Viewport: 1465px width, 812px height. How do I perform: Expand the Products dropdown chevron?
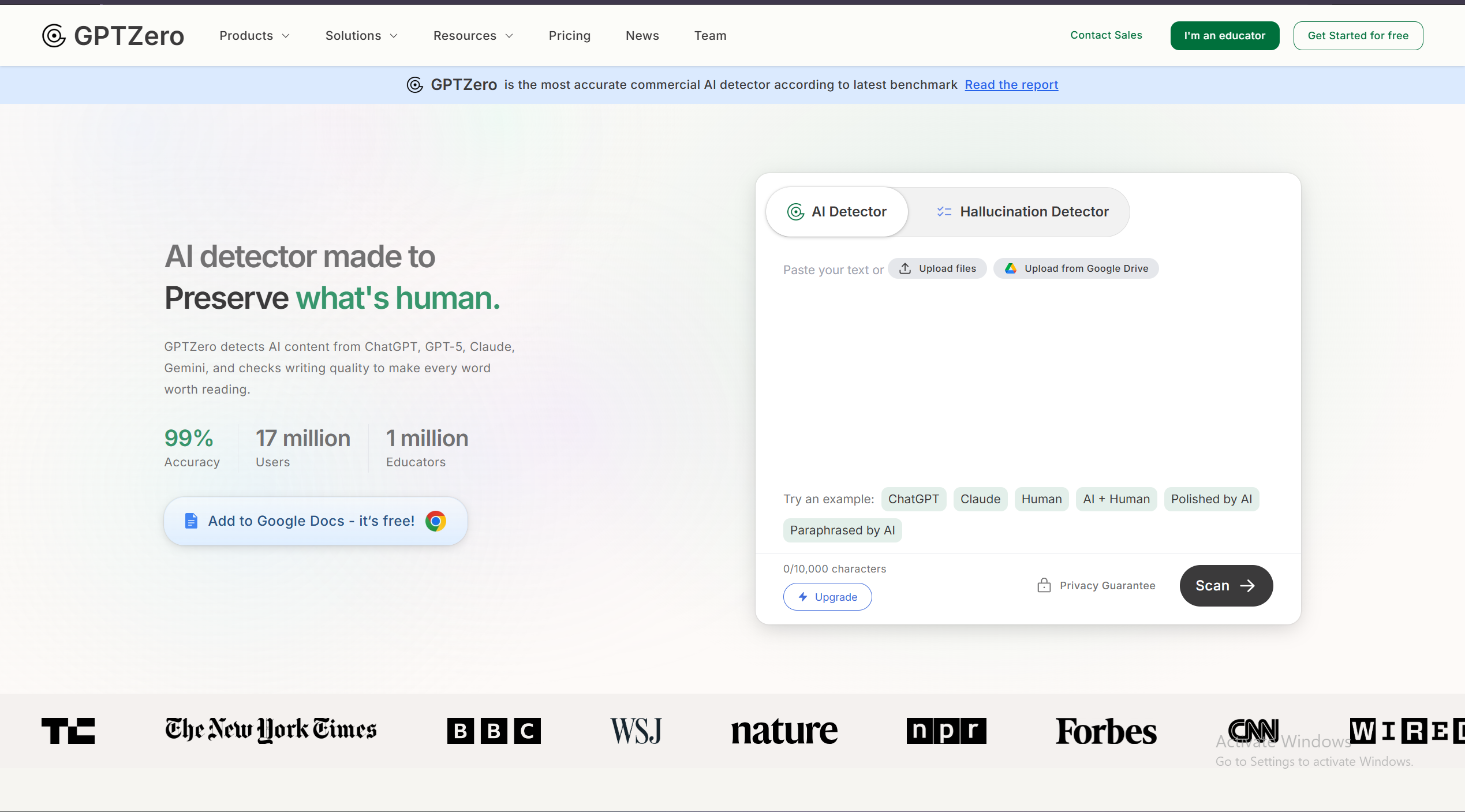286,36
